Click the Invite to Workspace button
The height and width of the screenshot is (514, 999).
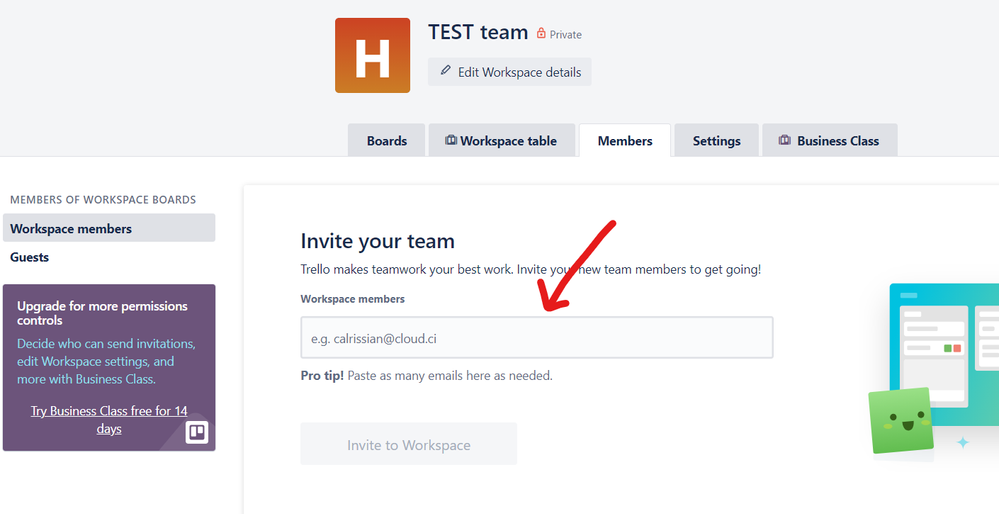click(408, 444)
